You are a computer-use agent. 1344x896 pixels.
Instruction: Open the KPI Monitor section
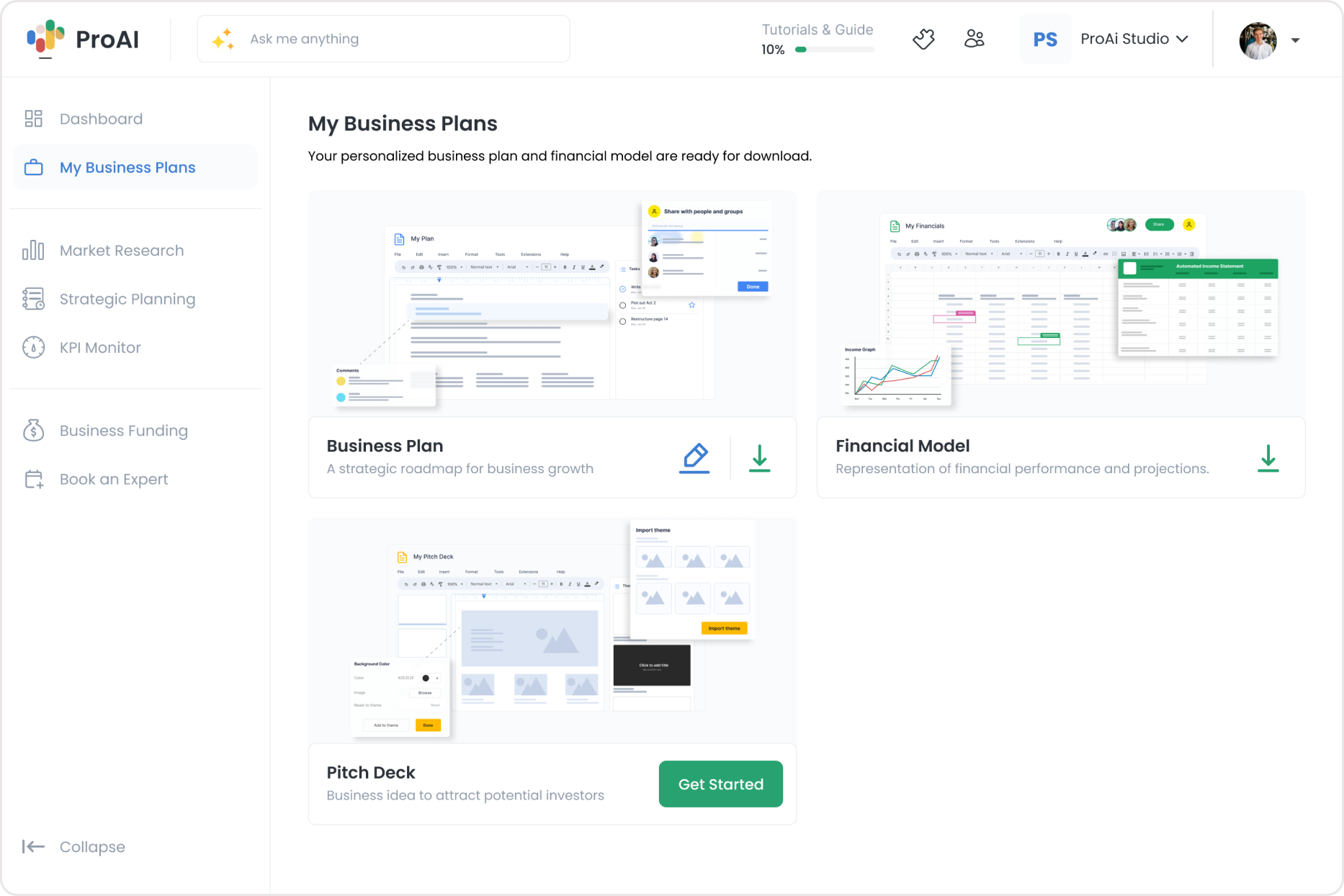pos(100,347)
